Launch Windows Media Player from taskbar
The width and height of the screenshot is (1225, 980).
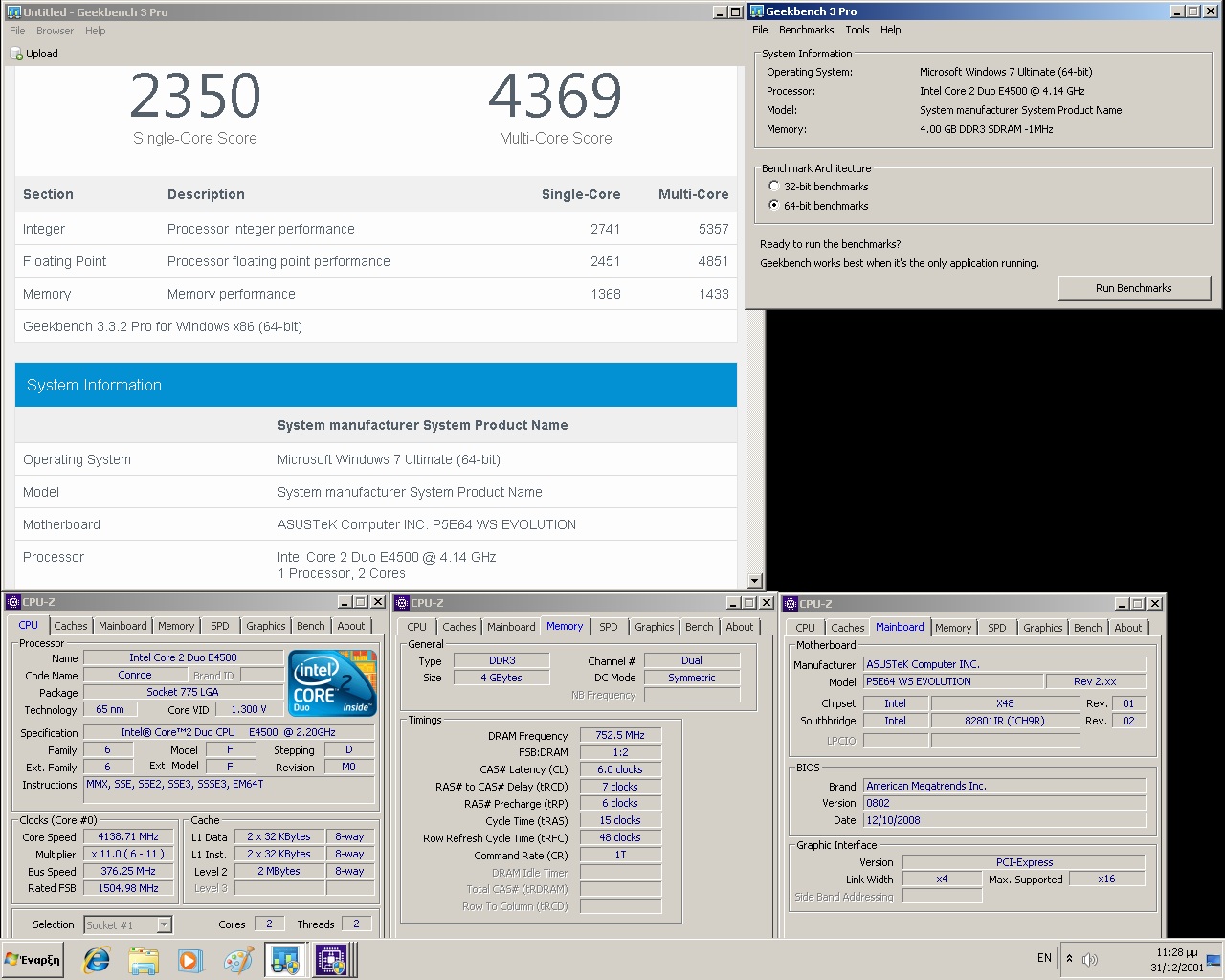(x=189, y=960)
